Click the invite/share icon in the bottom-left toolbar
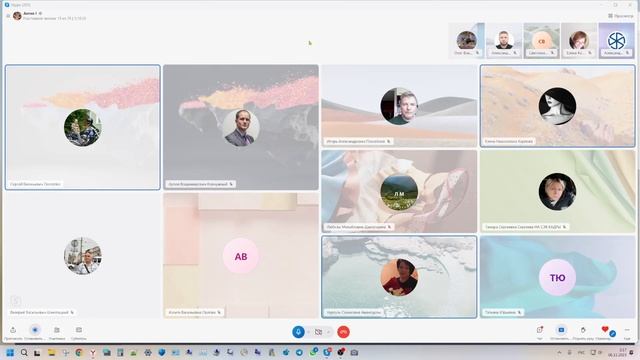 pos(13,330)
